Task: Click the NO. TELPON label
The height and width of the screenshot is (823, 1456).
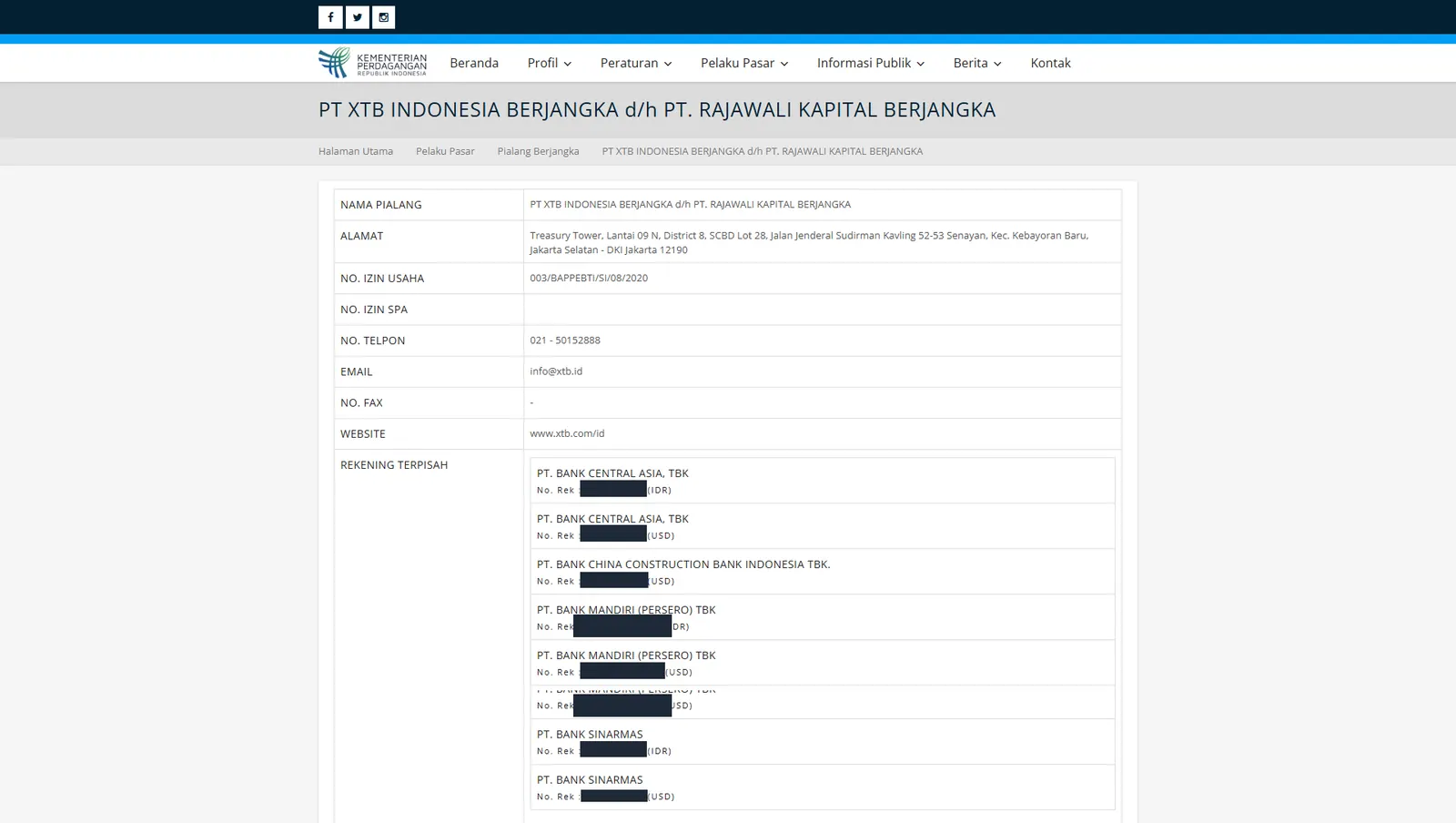Action: tap(373, 340)
